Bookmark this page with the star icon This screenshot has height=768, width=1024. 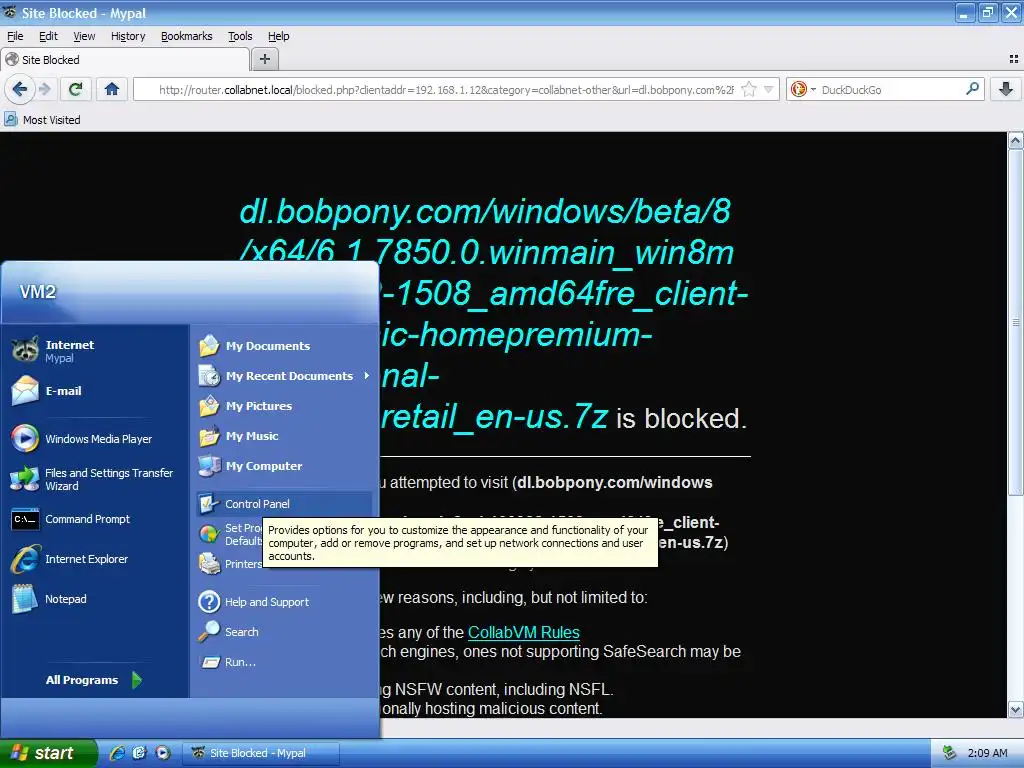[x=749, y=89]
